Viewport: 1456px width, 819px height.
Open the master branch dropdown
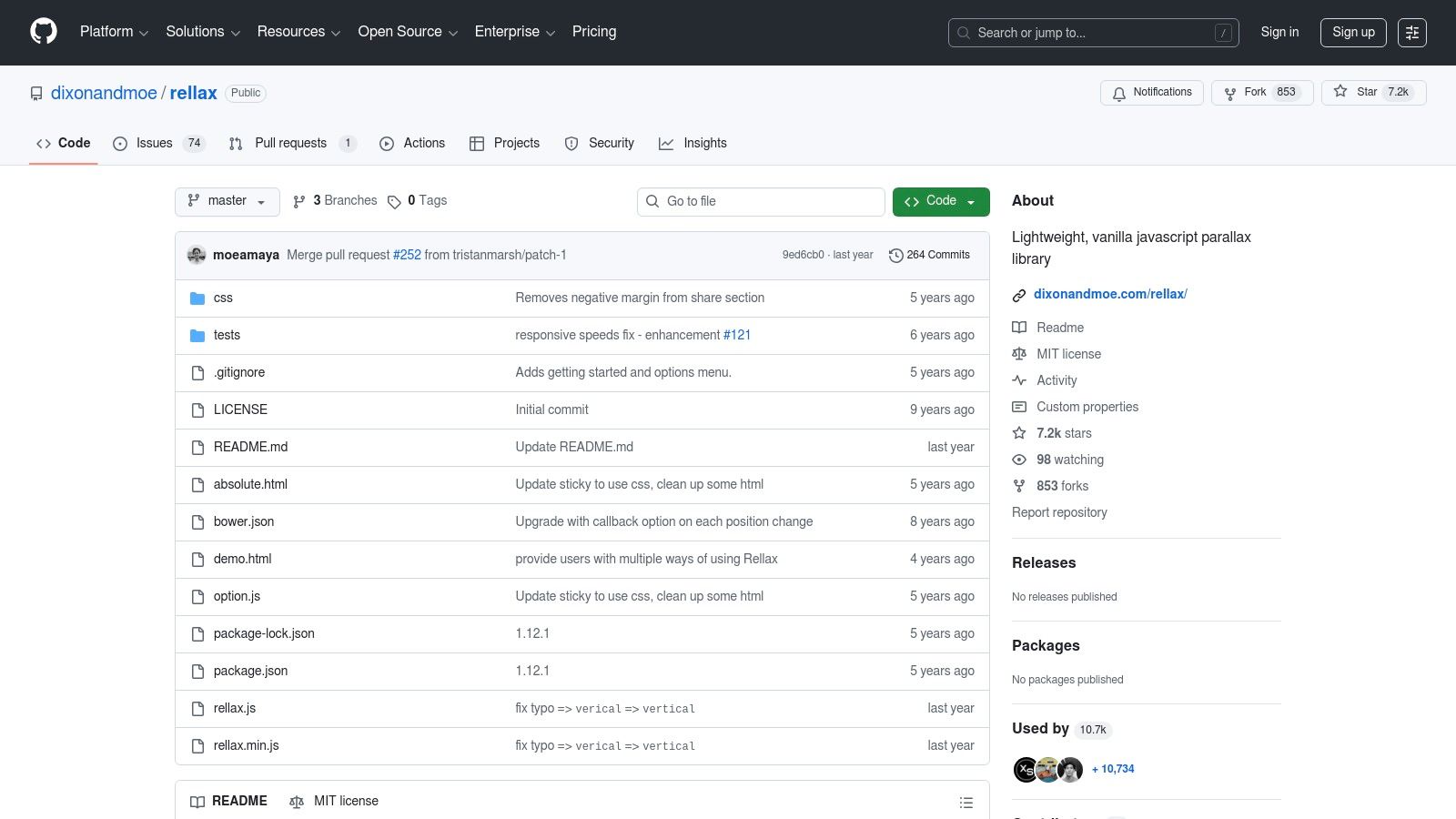coord(227,201)
